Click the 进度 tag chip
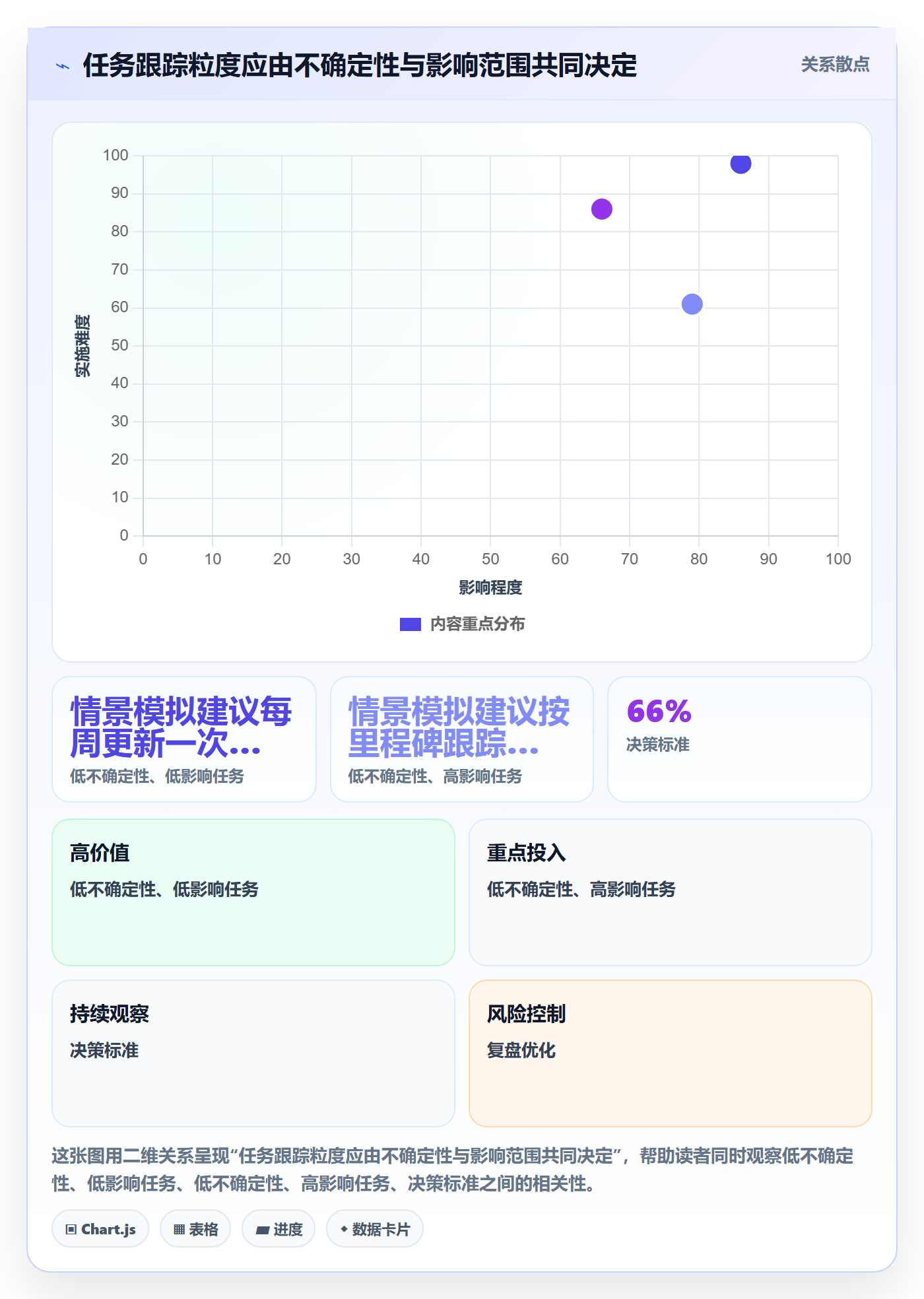The image size is (924, 1299). pos(279,1229)
